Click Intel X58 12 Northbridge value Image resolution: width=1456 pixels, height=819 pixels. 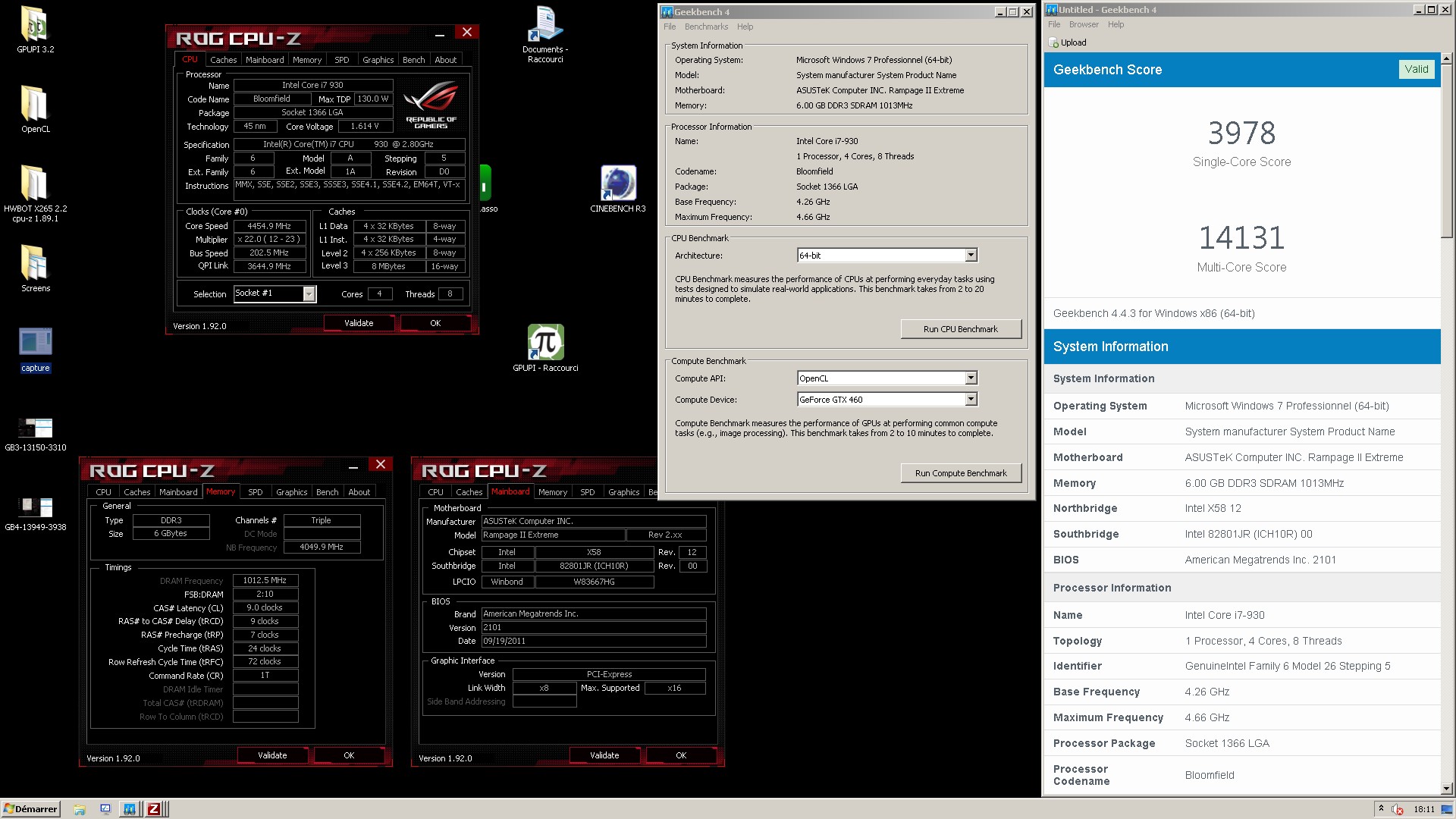tap(1213, 508)
